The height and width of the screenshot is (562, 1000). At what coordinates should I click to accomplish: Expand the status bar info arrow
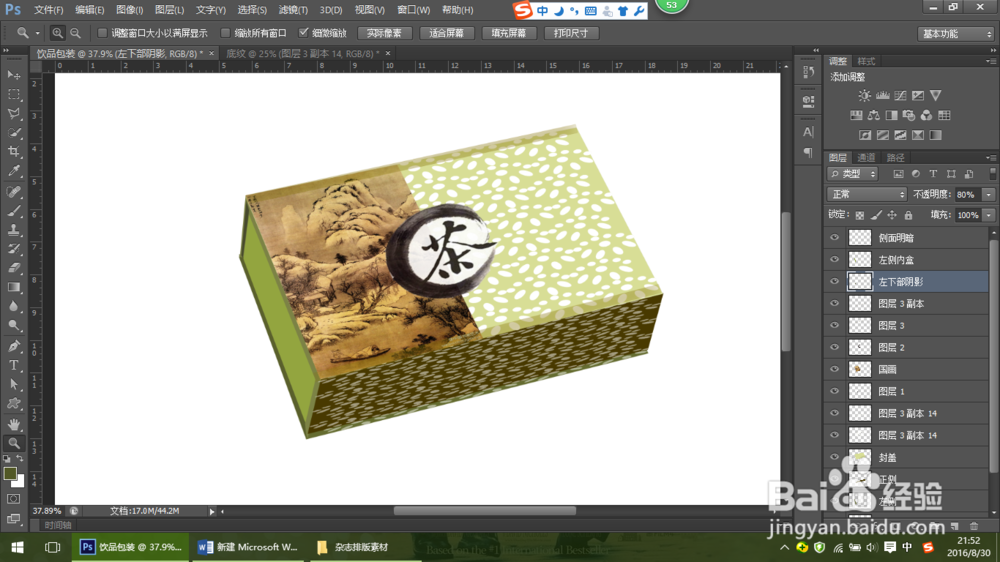pyautogui.click(x=212, y=511)
